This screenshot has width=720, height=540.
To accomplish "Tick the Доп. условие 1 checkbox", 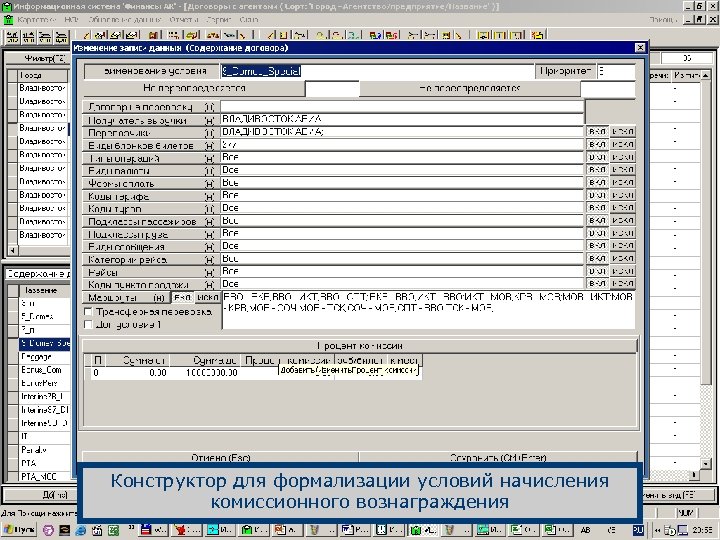I will pyautogui.click(x=88, y=325).
